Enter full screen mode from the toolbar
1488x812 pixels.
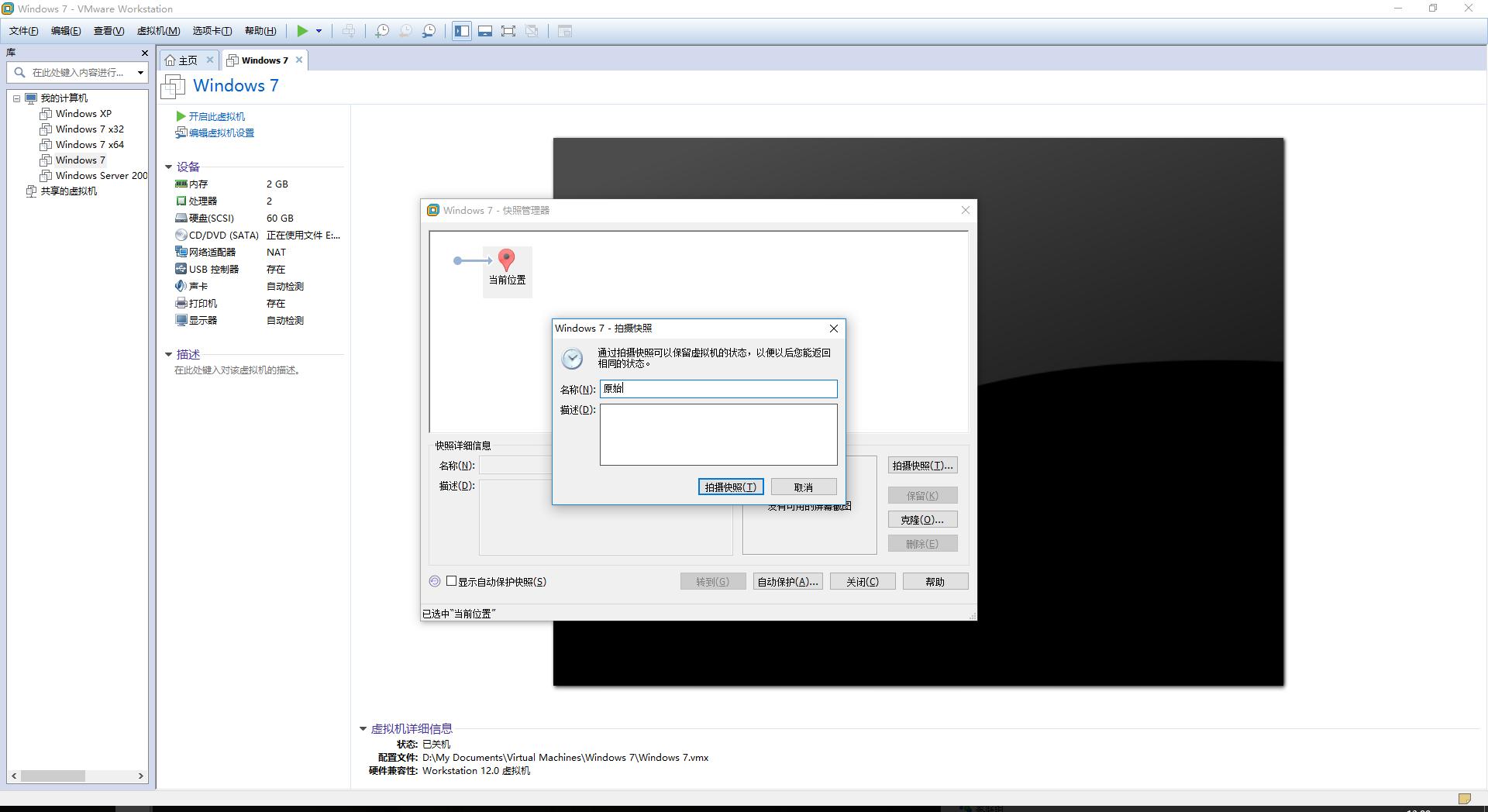pos(508,31)
